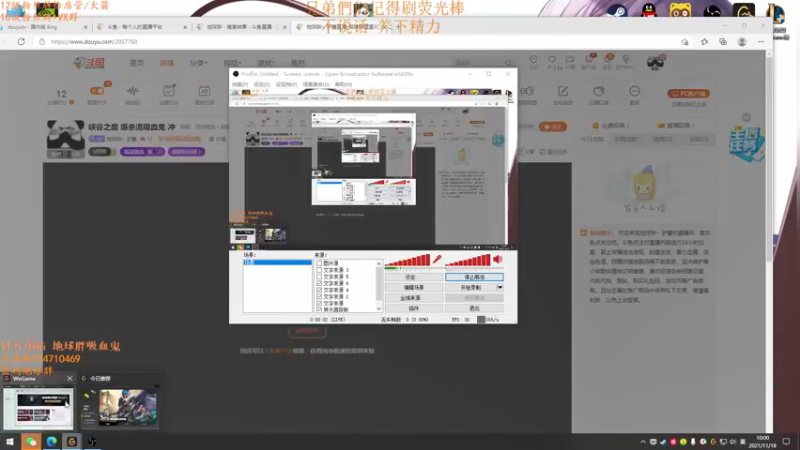This screenshot has width=800, height=450.
Task: Mute the microphone icon in OBS
Action: pos(437,260)
